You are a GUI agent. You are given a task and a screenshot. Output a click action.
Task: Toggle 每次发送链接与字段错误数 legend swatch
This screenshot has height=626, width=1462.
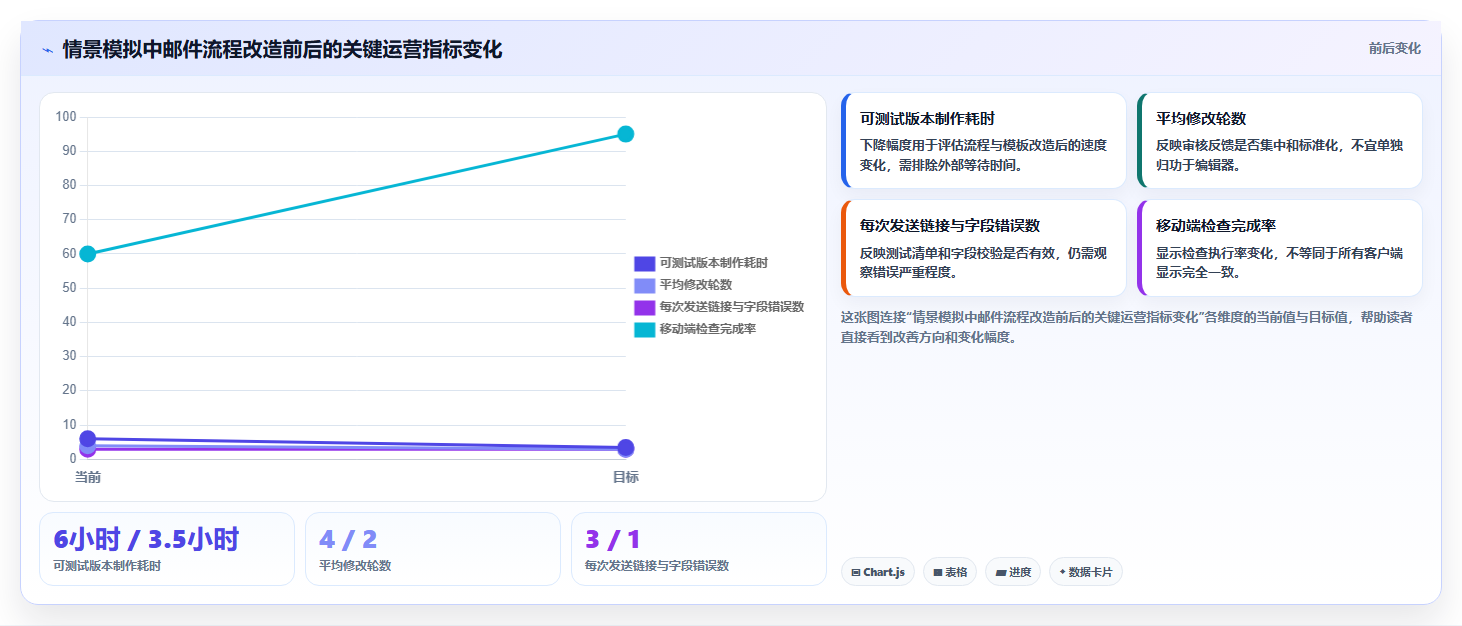coord(645,307)
